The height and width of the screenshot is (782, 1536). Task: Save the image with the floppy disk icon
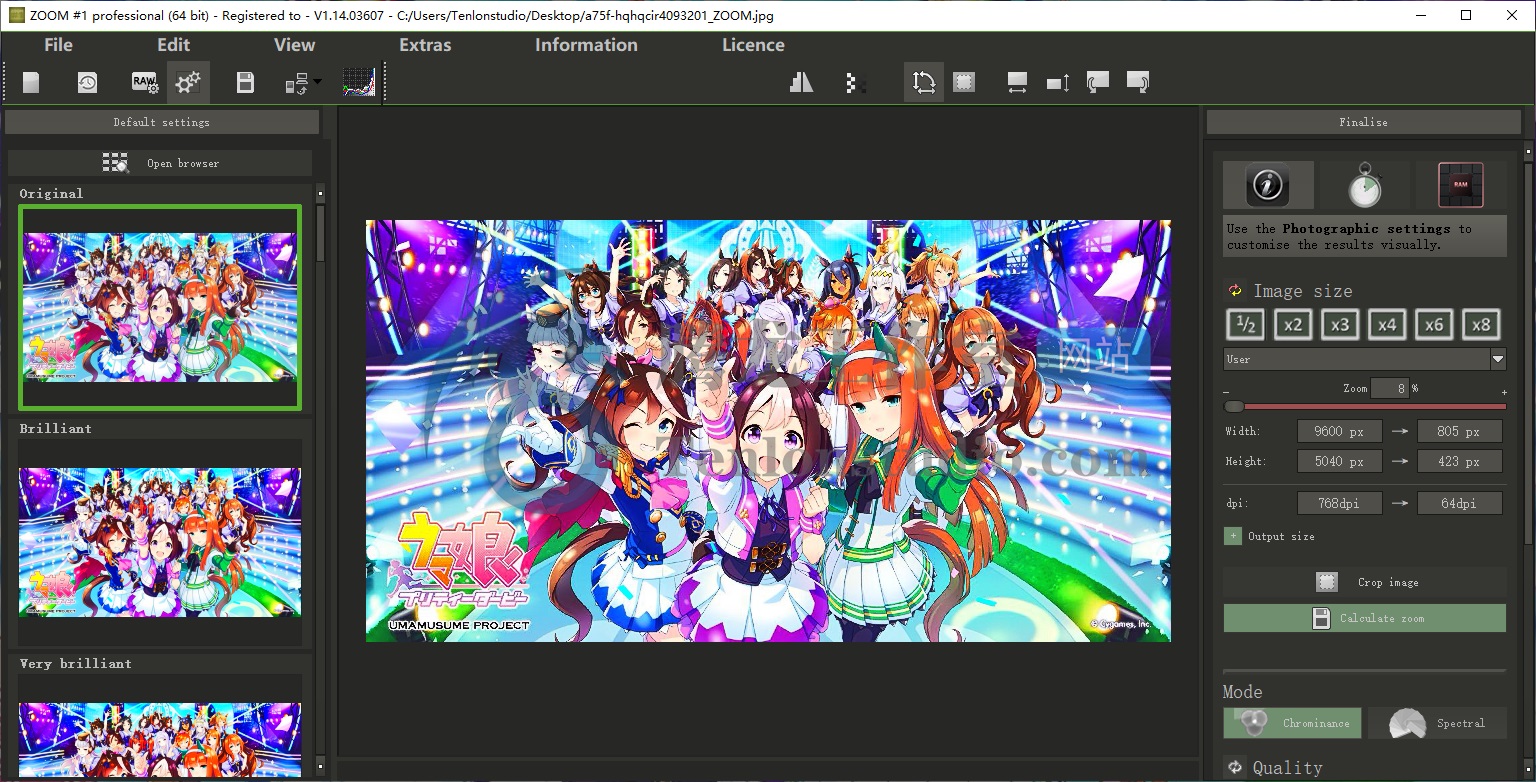245,82
